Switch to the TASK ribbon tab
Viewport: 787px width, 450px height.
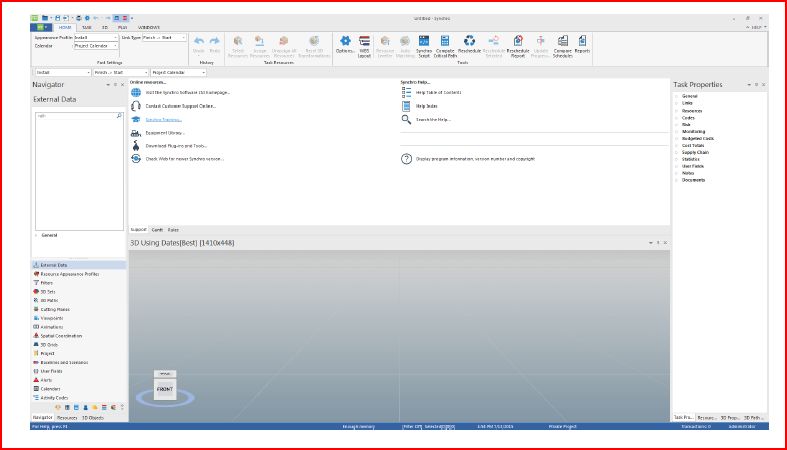pos(87,27)
